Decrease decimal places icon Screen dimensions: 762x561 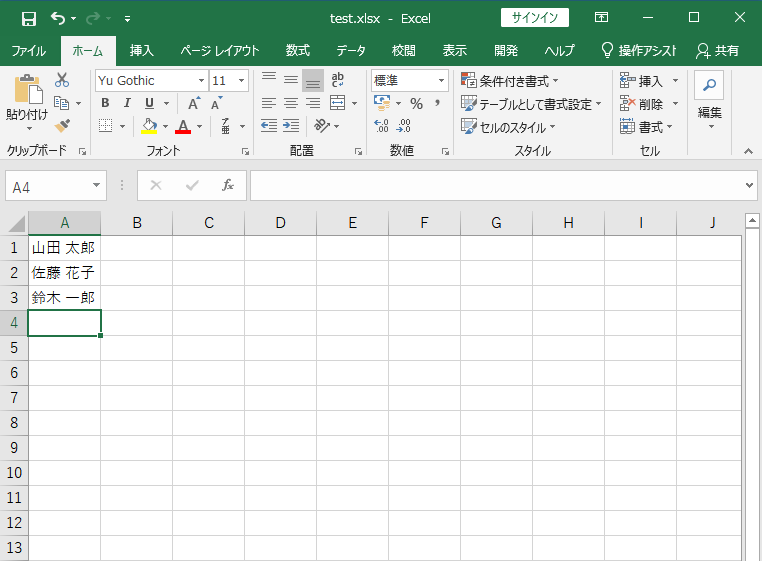[403, 126]
